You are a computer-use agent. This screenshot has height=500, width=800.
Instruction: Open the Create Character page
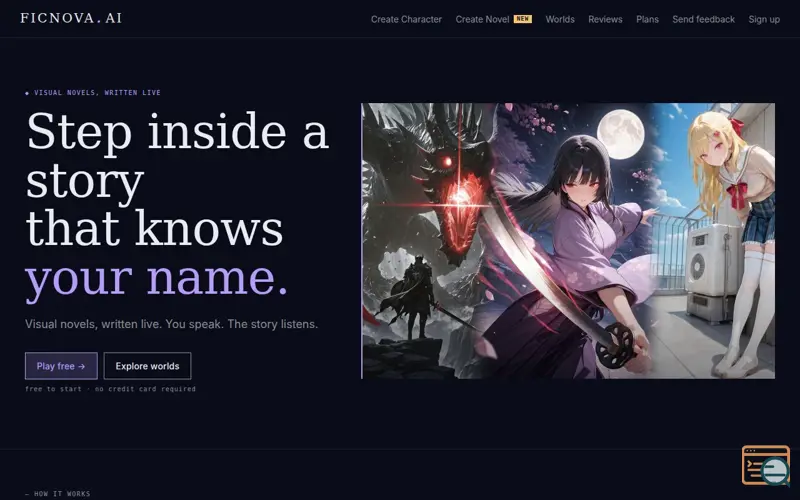[406, 19]
